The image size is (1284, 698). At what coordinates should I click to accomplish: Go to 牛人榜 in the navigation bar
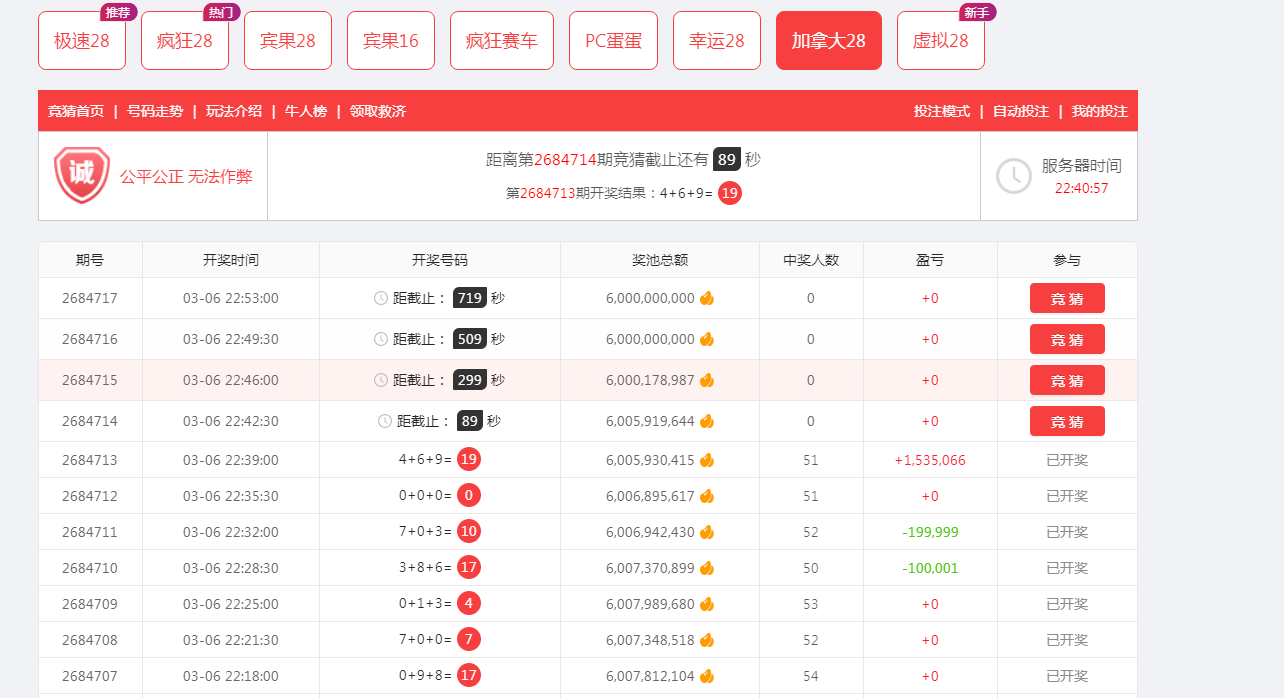(306, 111)
